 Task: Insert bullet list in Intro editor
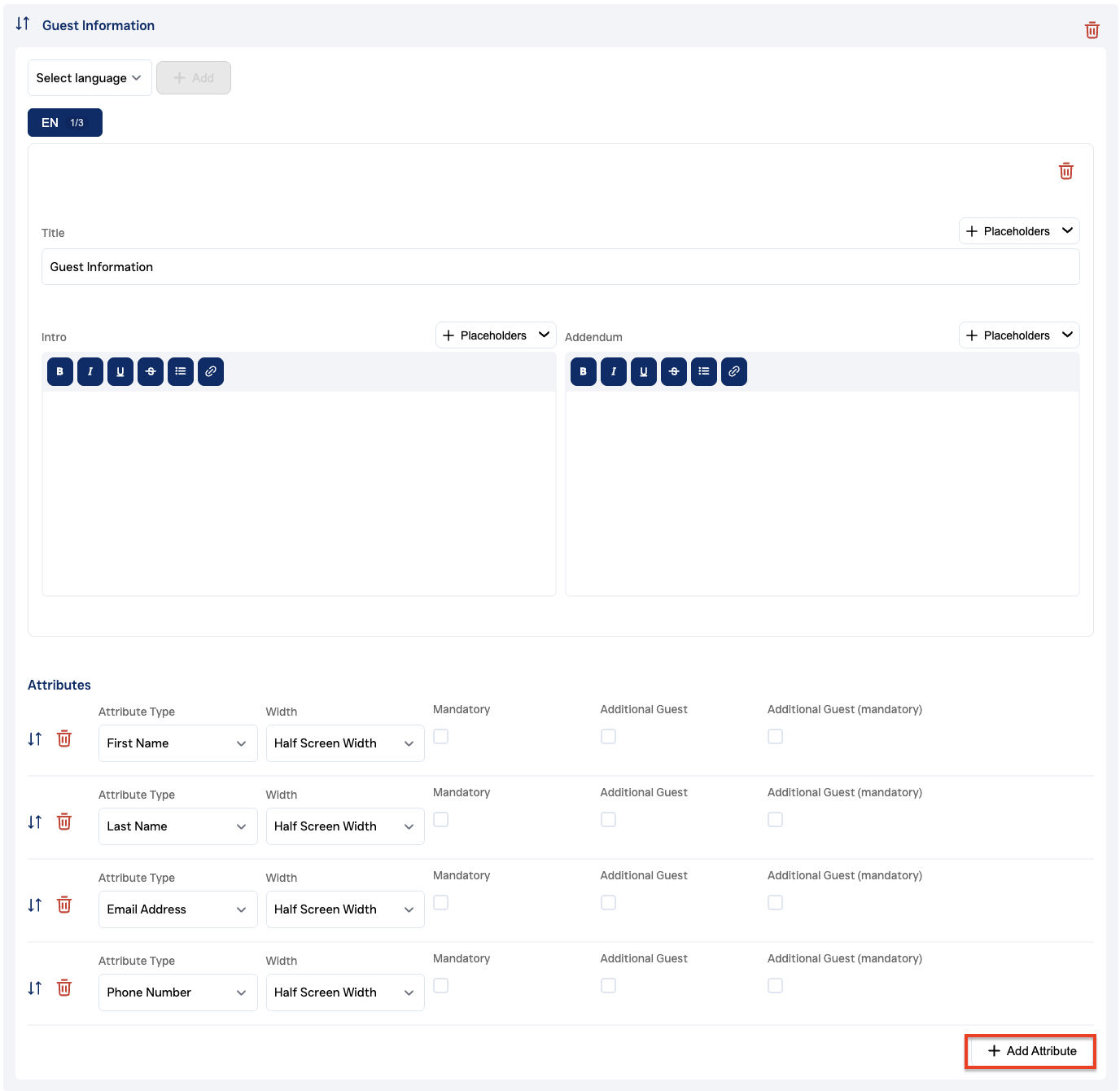(x=181, y=371)
